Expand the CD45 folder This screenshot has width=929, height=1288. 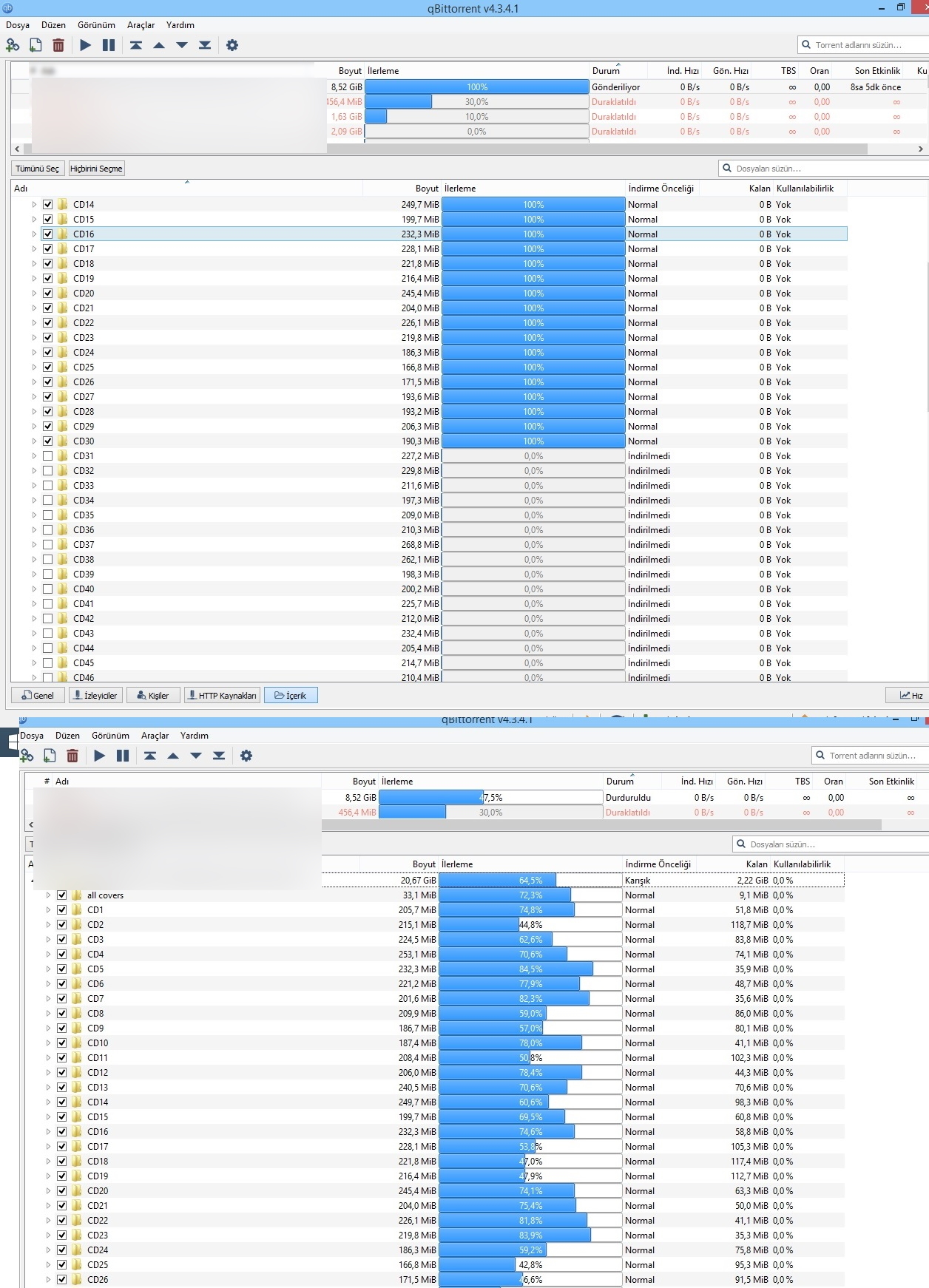pyautogui.click(x=34, y=663)
